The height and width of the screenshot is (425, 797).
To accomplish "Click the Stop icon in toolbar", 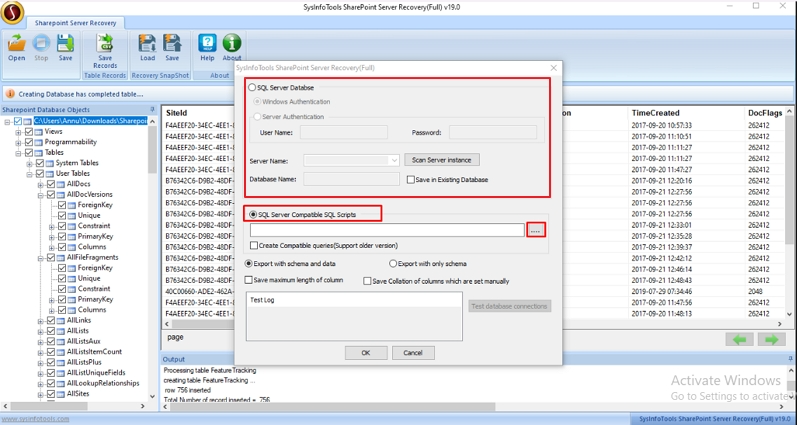I will pos(41,44).
